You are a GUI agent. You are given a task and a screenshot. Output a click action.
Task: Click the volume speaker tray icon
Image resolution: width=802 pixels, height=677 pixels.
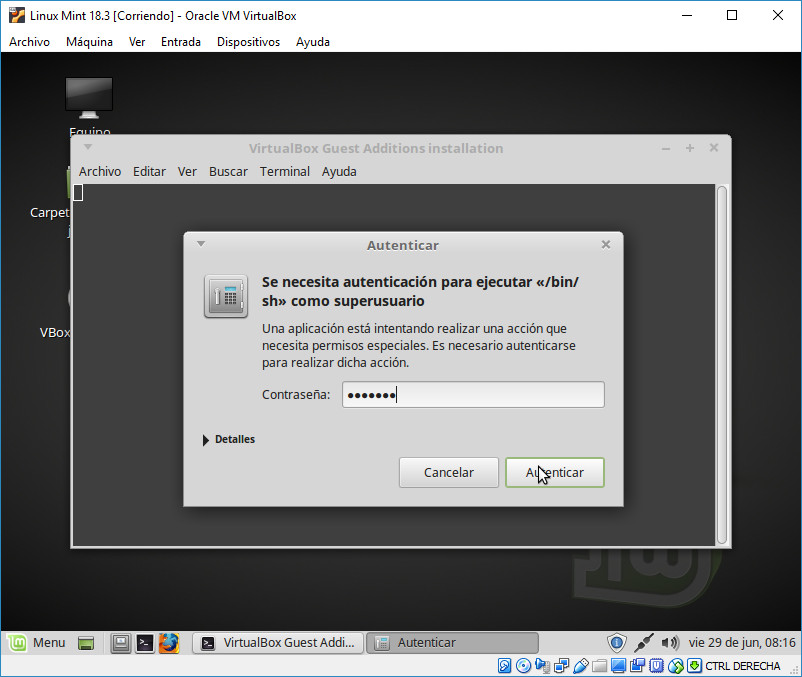(x=670, y=642)
